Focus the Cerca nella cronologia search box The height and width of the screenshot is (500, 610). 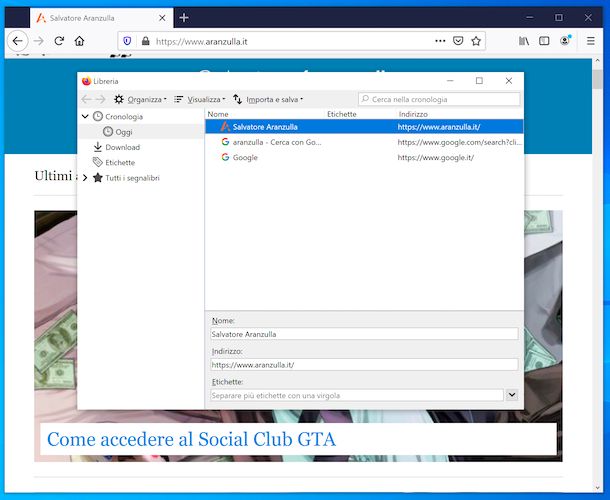tap(439, 99)
